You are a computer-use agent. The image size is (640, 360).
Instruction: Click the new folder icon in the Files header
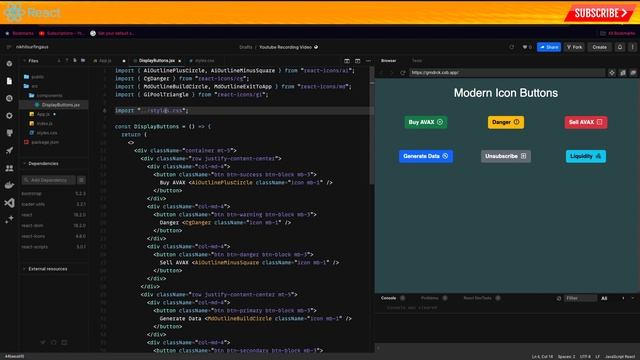(83, 60)
